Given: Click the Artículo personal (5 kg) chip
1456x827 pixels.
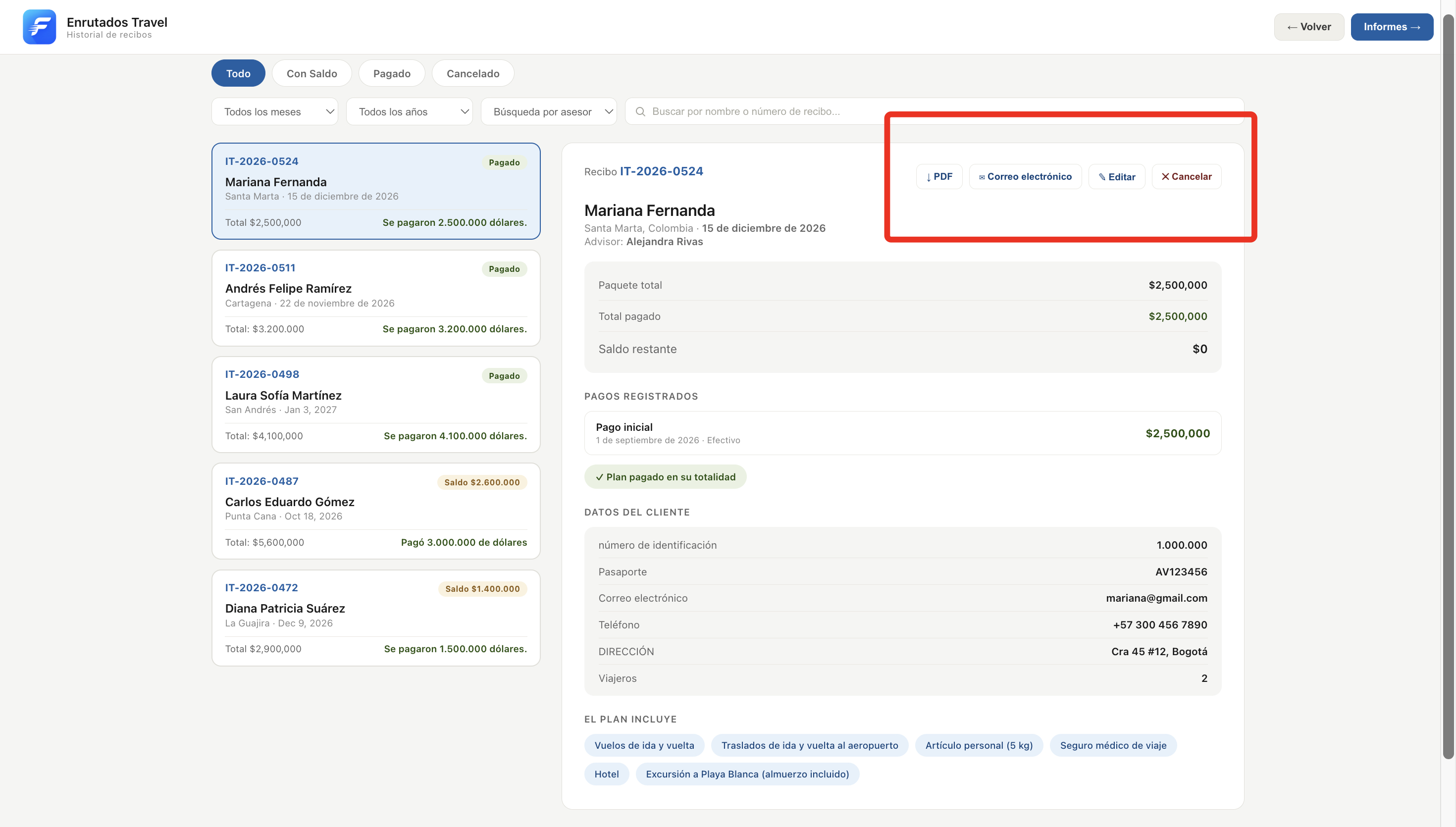Looking at the screenshot, I should coord(979,745).
